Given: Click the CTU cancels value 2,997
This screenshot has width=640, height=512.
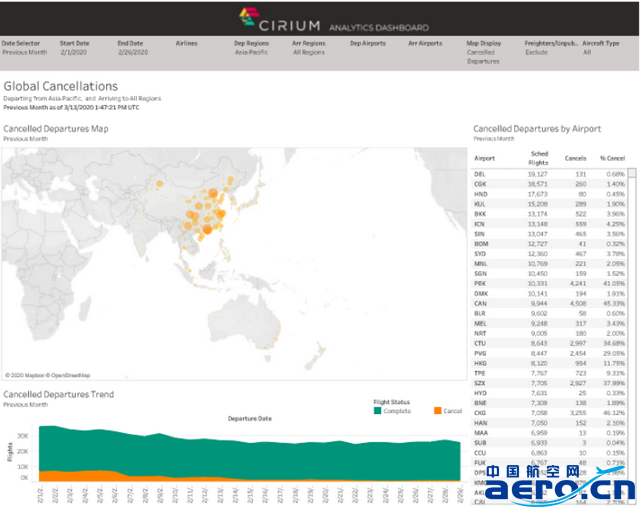Looking at the screenshot, I should pos(578,343).
